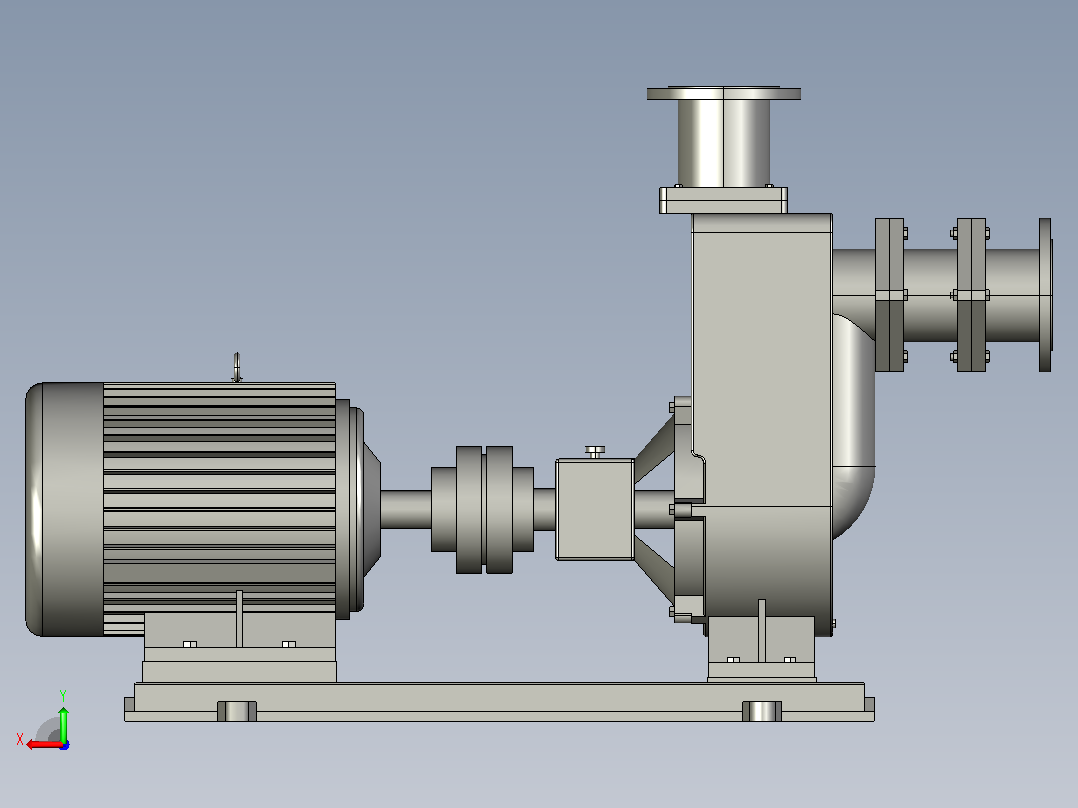1078x808 pixels.
Task: Select the curved elbow behind the pump casing
Action: [854, 426]
